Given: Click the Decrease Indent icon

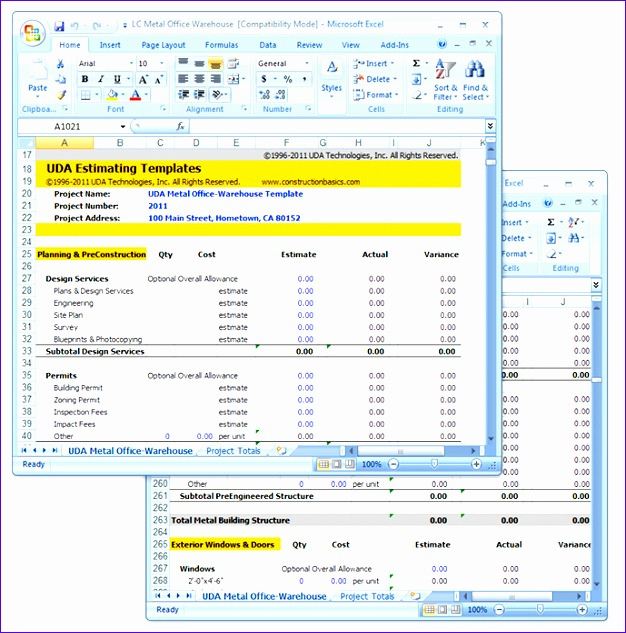Looking at the screenshot, I should tap(184, 95).
